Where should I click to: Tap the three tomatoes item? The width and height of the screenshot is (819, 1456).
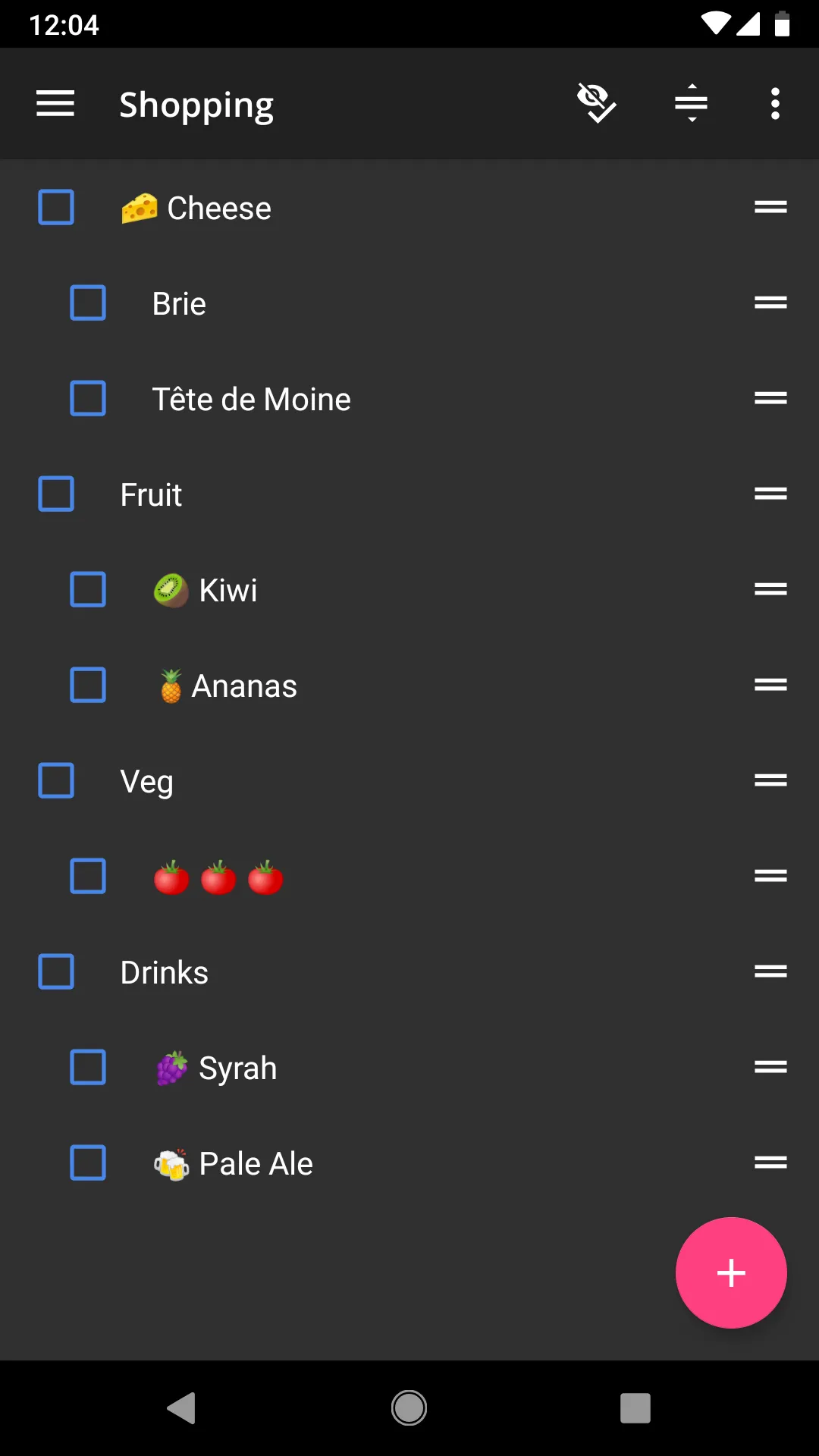(x=218, y=877)
